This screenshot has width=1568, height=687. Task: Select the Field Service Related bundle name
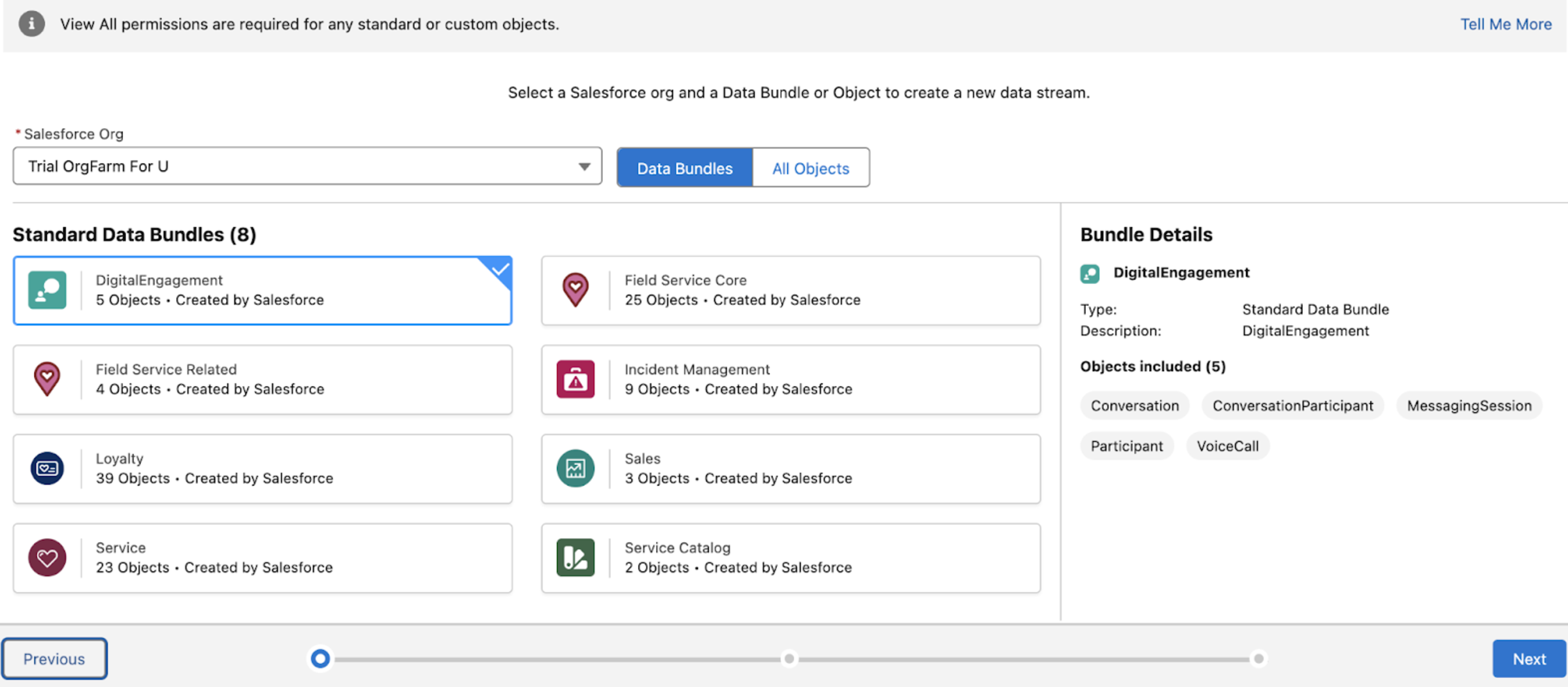click(166, 370)
